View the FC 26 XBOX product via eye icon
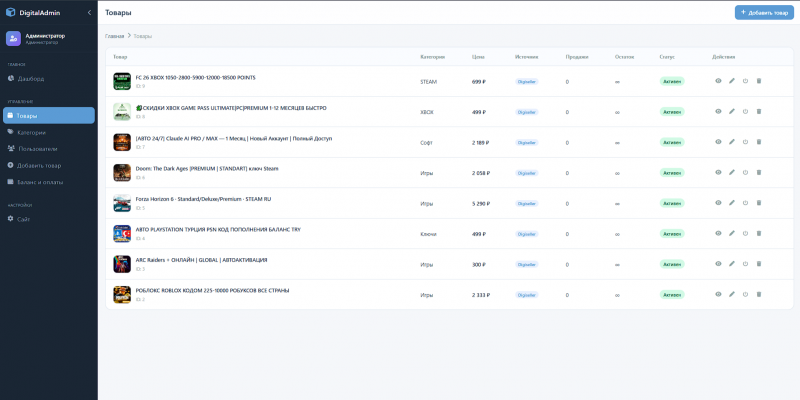Image resolution: width=800 pixels, height=400 pixels. [718, 81]
